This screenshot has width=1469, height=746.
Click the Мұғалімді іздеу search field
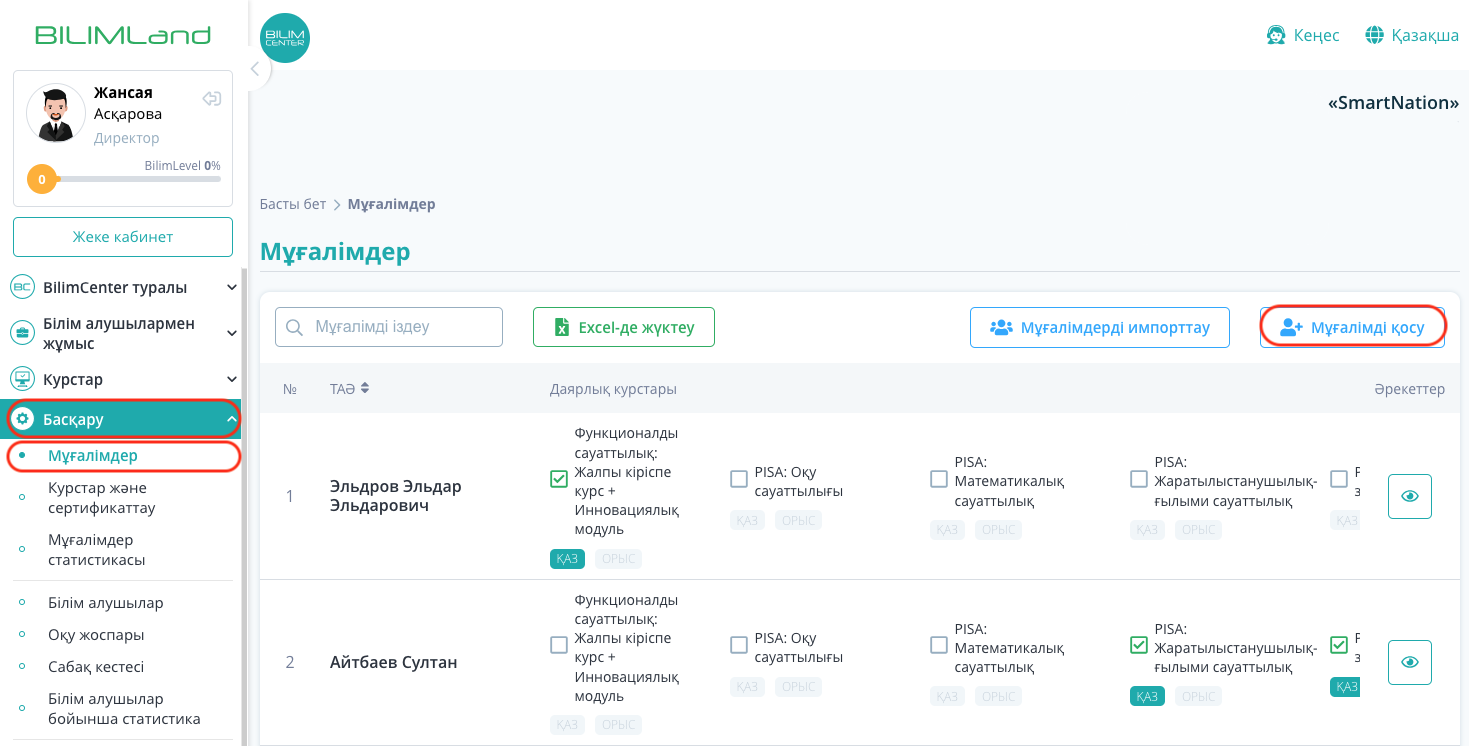click(389, 327)
